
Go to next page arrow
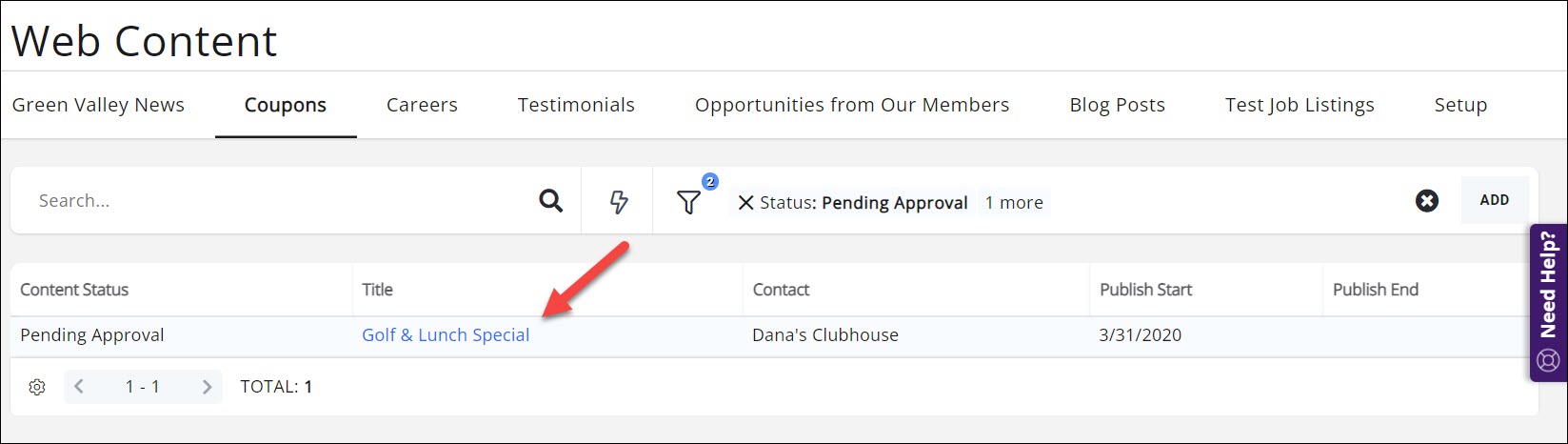click(x=207, y=387)
